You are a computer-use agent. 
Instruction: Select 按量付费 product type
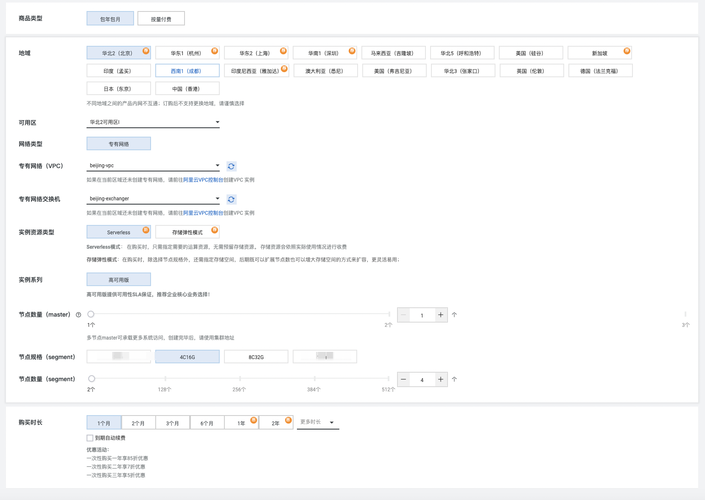161,19
